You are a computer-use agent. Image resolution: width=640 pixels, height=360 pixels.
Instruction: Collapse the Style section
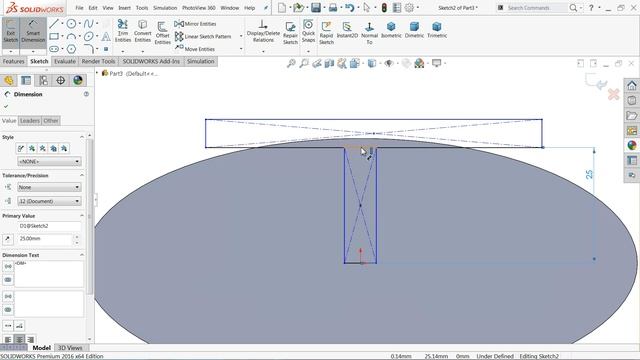82,137
